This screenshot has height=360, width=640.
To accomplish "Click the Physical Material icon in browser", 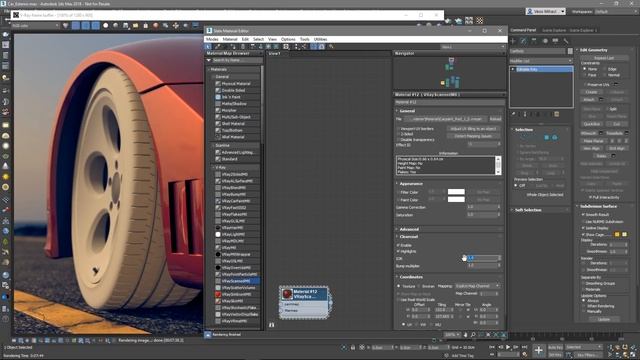I will click(x=218, y=84).
